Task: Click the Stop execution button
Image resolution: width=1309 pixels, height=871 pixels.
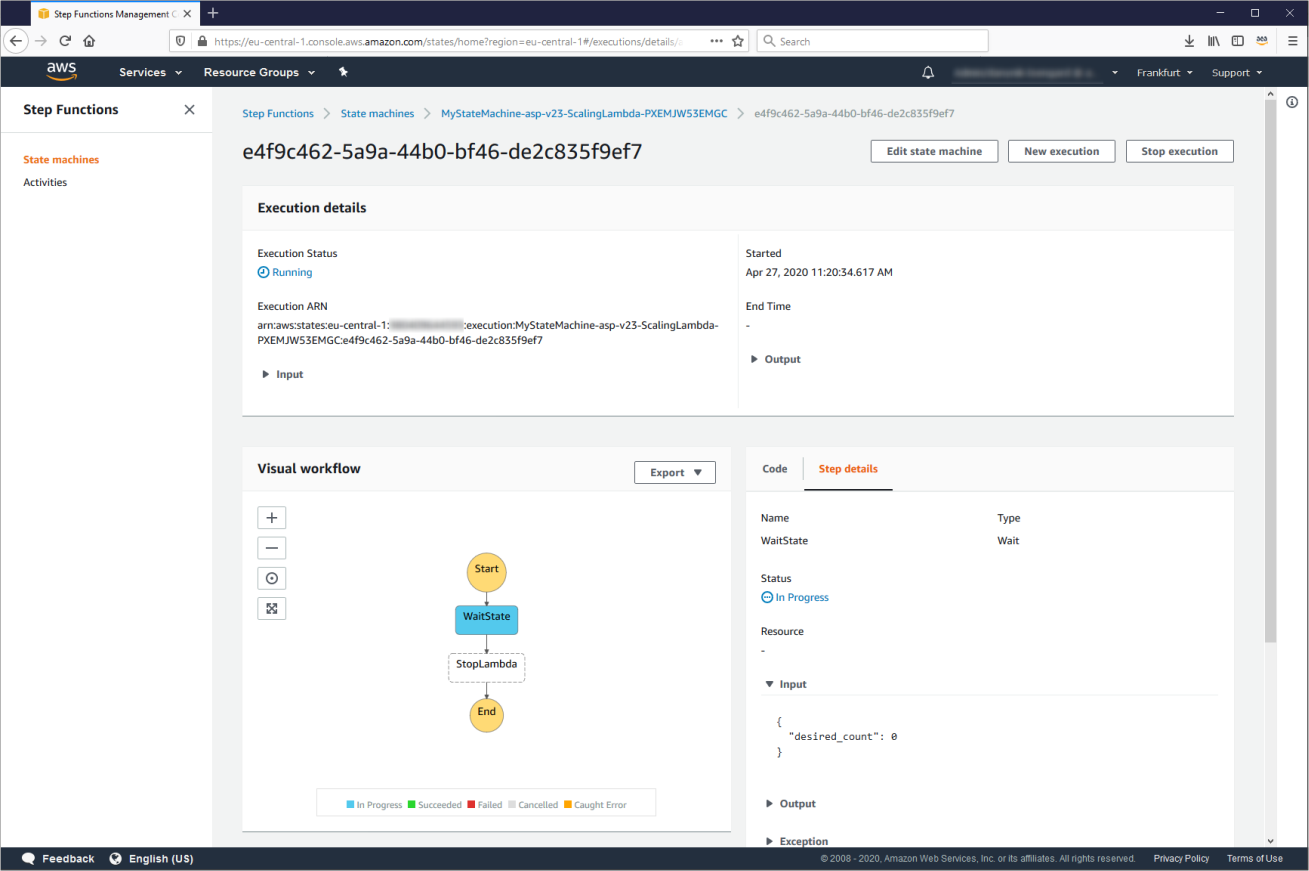Action: coord(1180,151)
